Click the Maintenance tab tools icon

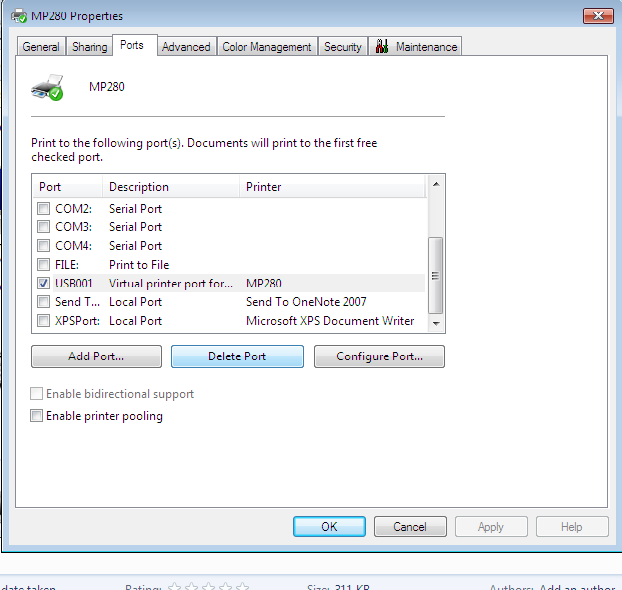(381, 47)
